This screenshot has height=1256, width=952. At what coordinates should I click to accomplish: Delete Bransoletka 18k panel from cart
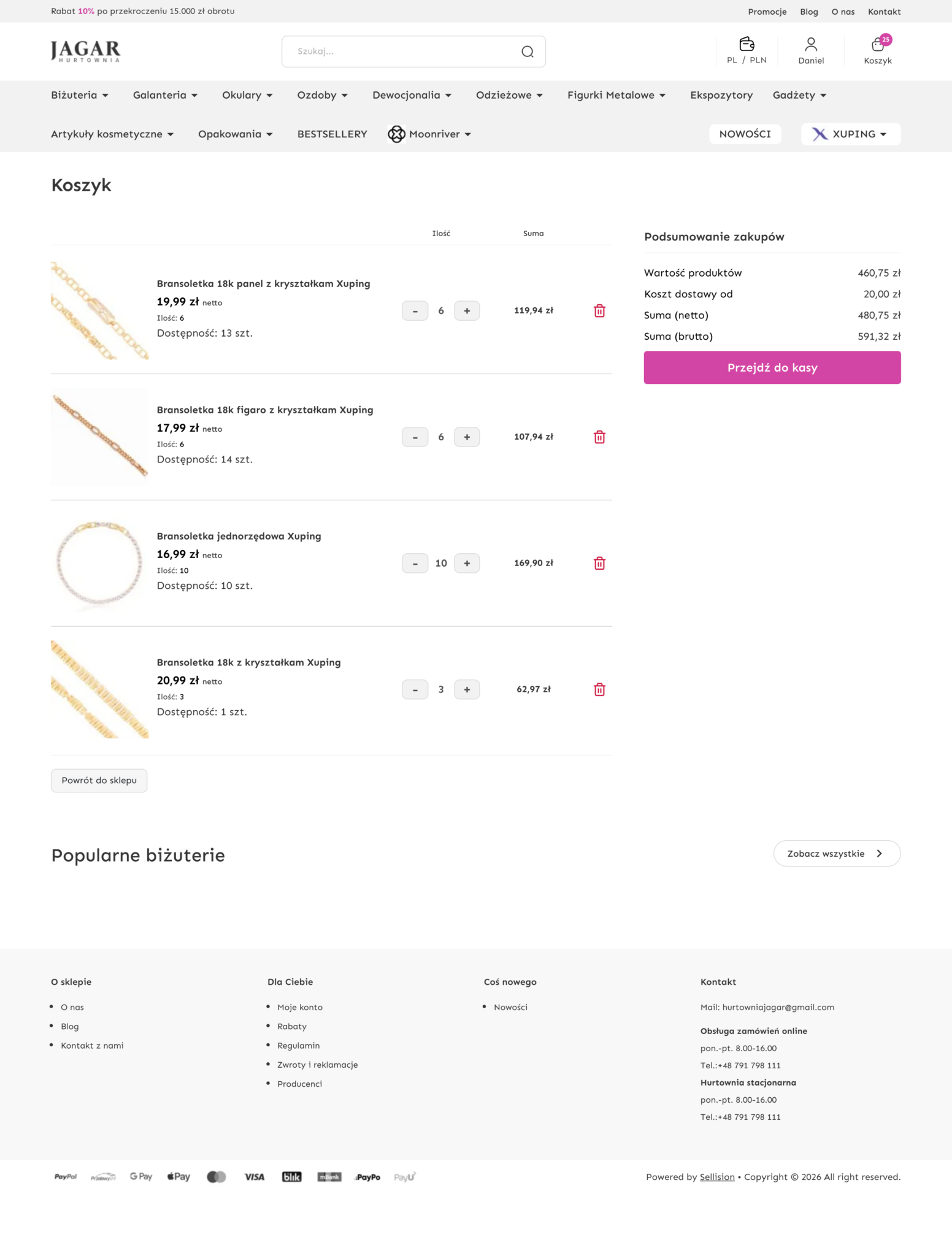(599, 311)
